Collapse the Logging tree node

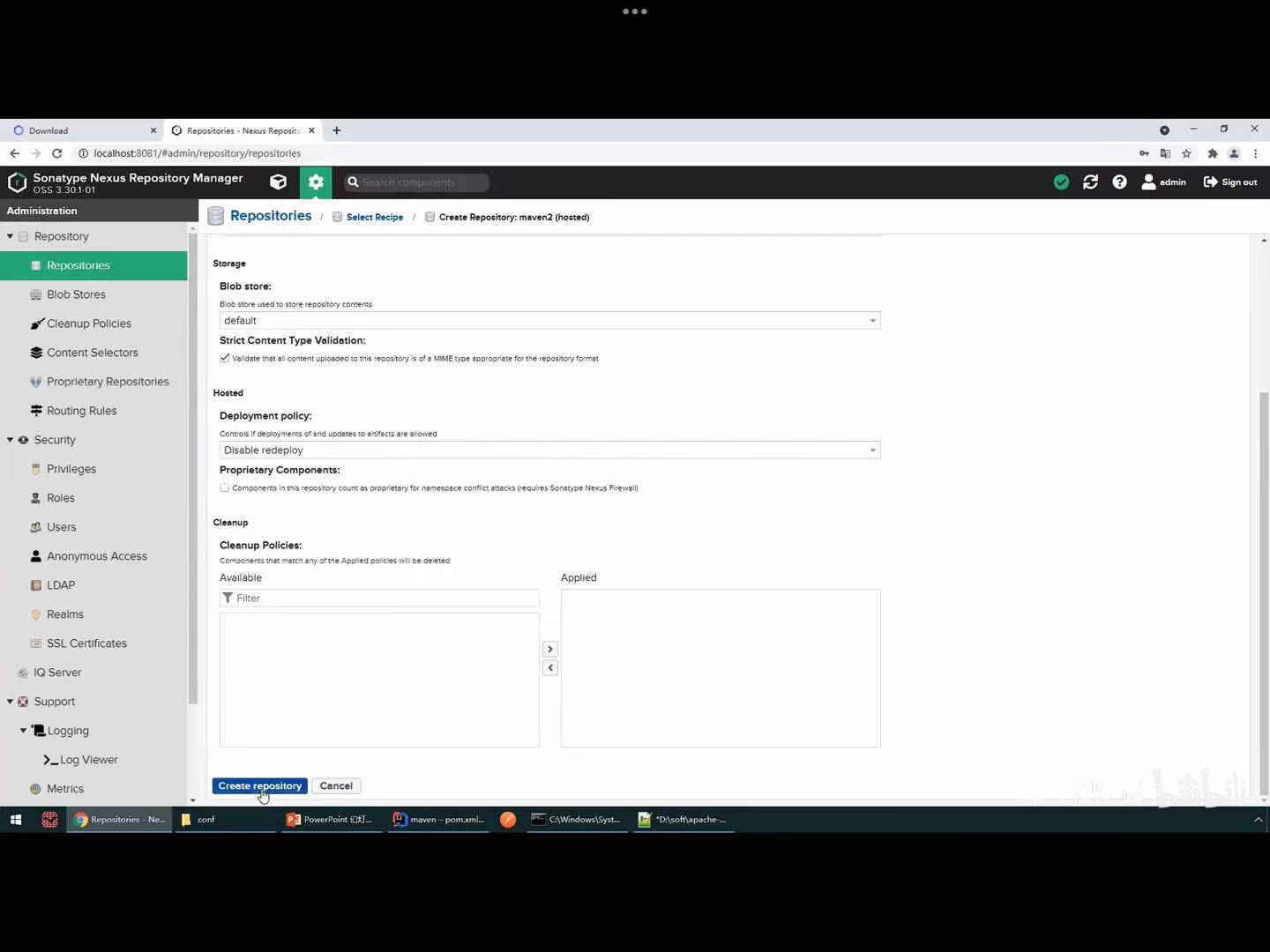pos(24,731)
